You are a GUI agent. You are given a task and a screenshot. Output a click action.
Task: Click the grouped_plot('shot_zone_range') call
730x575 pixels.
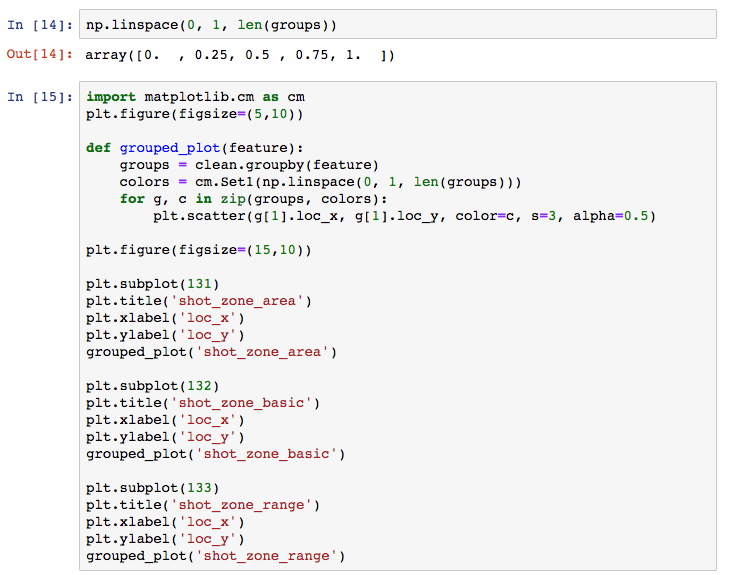coord(215,556)
